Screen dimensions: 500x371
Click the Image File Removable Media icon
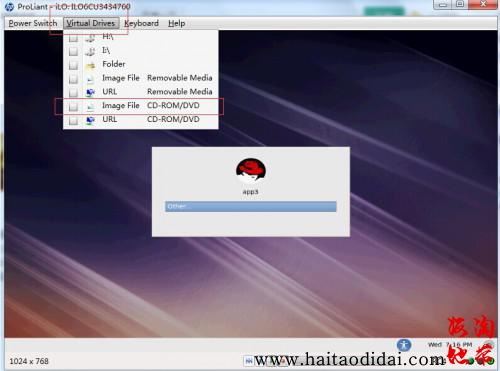pyautogui.click(x=90, y=79)
